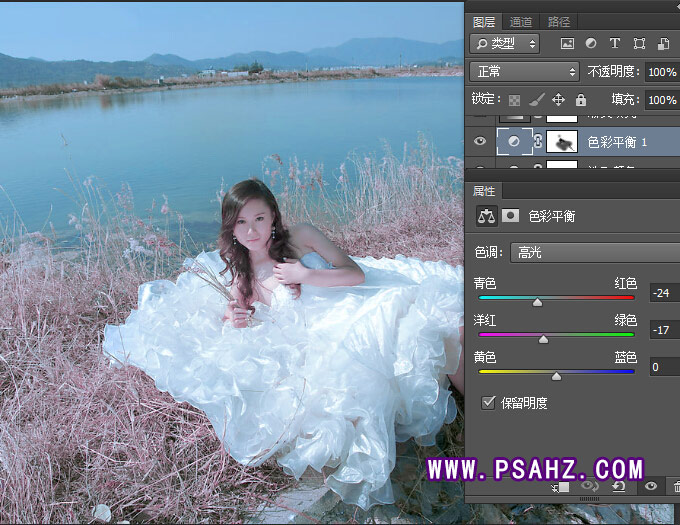Click the lock all padlock icon
This screenshot has width=680, height=525.
[x=581, y=100]
